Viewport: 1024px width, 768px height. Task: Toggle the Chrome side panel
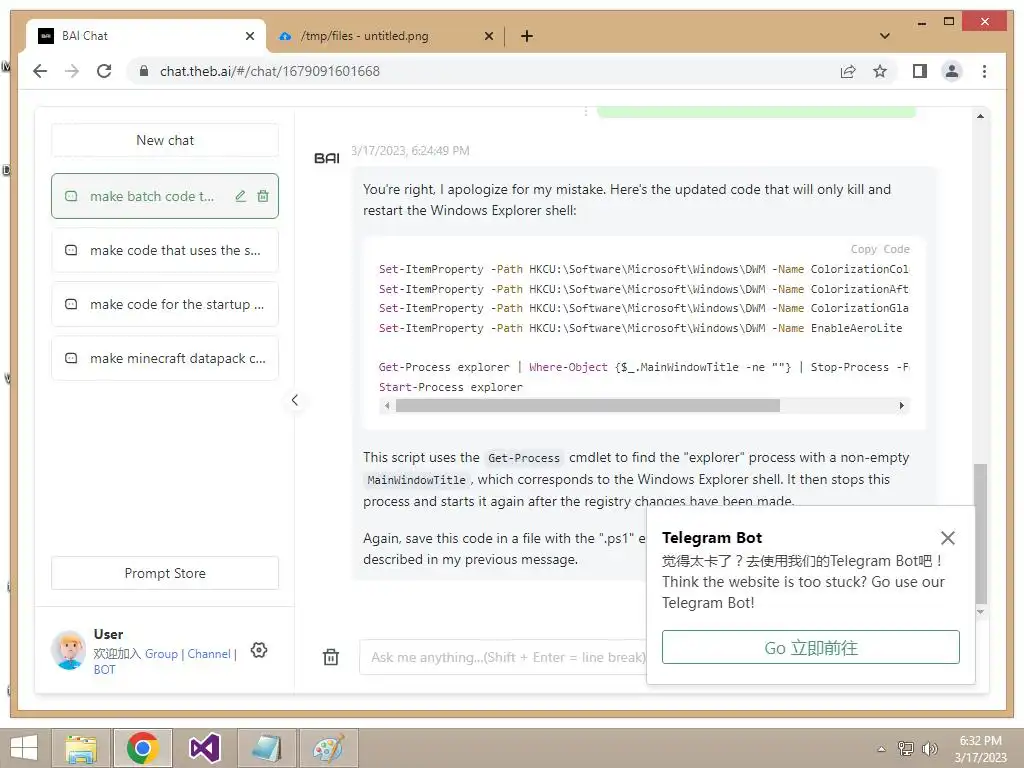[x=920, y=71]
